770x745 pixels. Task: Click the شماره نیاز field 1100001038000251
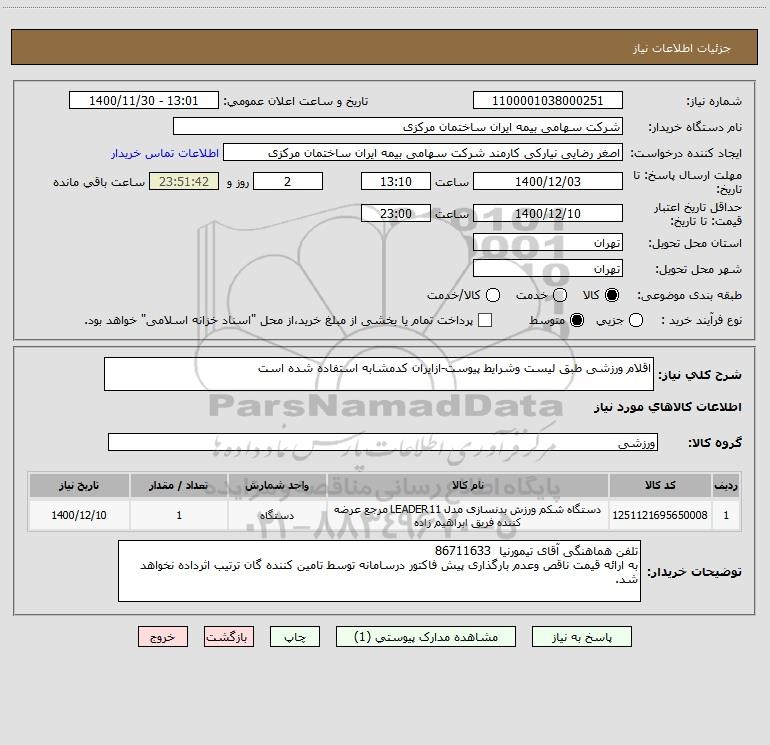point(548,101)
